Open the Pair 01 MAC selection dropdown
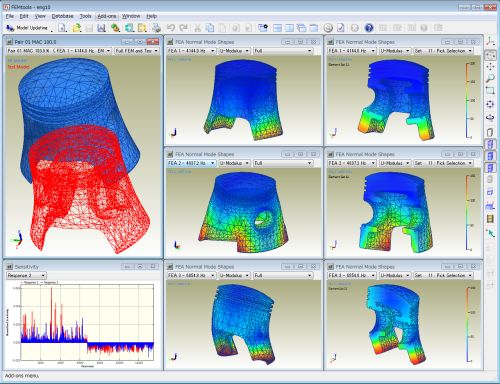The width and height of the screenshot is (500, 384). (x=59, y=51)
